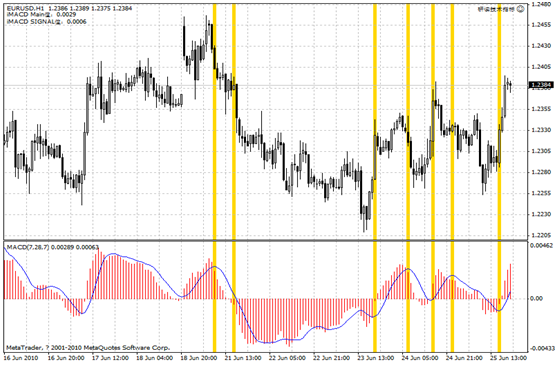Click the 1.2230 price axis label
The width and height of the screenshot is (557, 365).
point(541,214)
